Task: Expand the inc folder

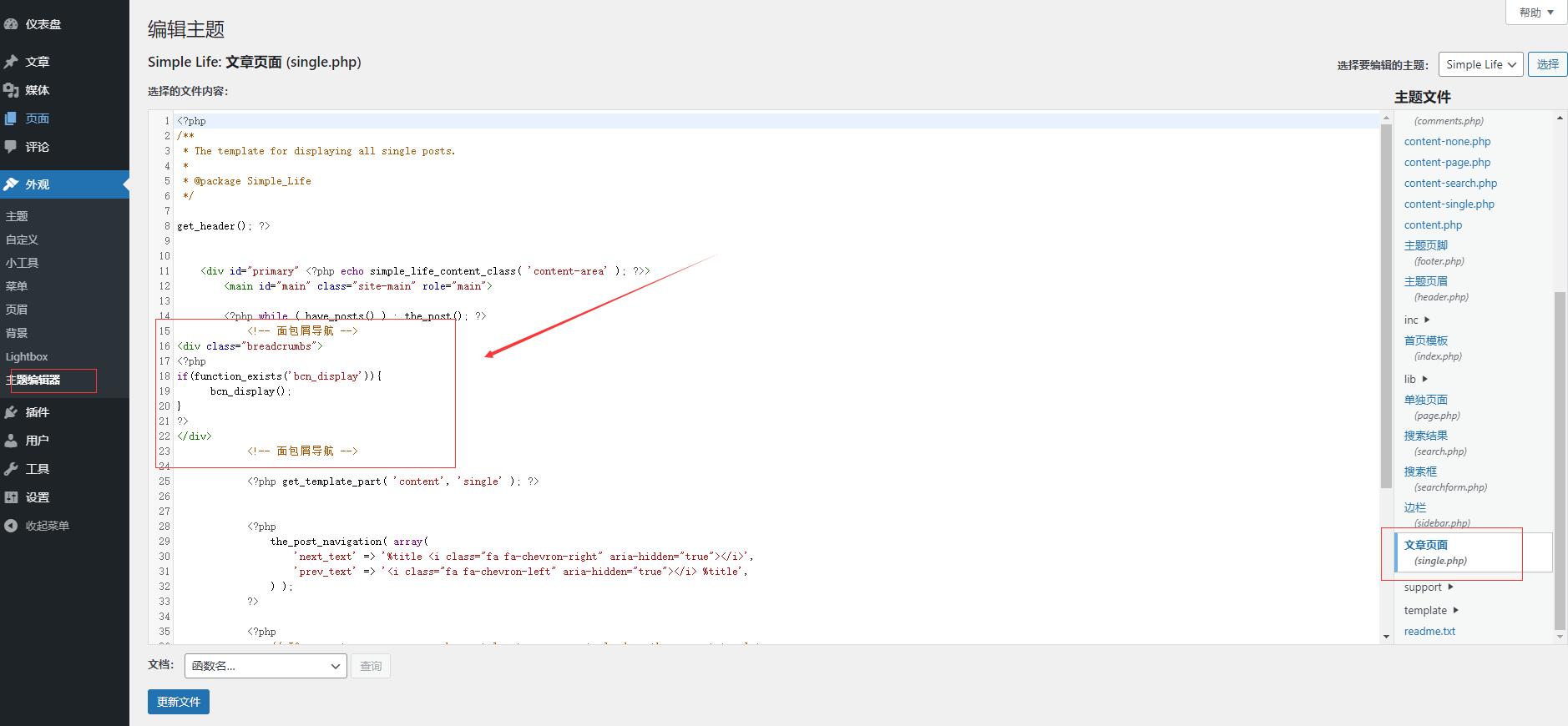Action: [x=1417, y=320]
